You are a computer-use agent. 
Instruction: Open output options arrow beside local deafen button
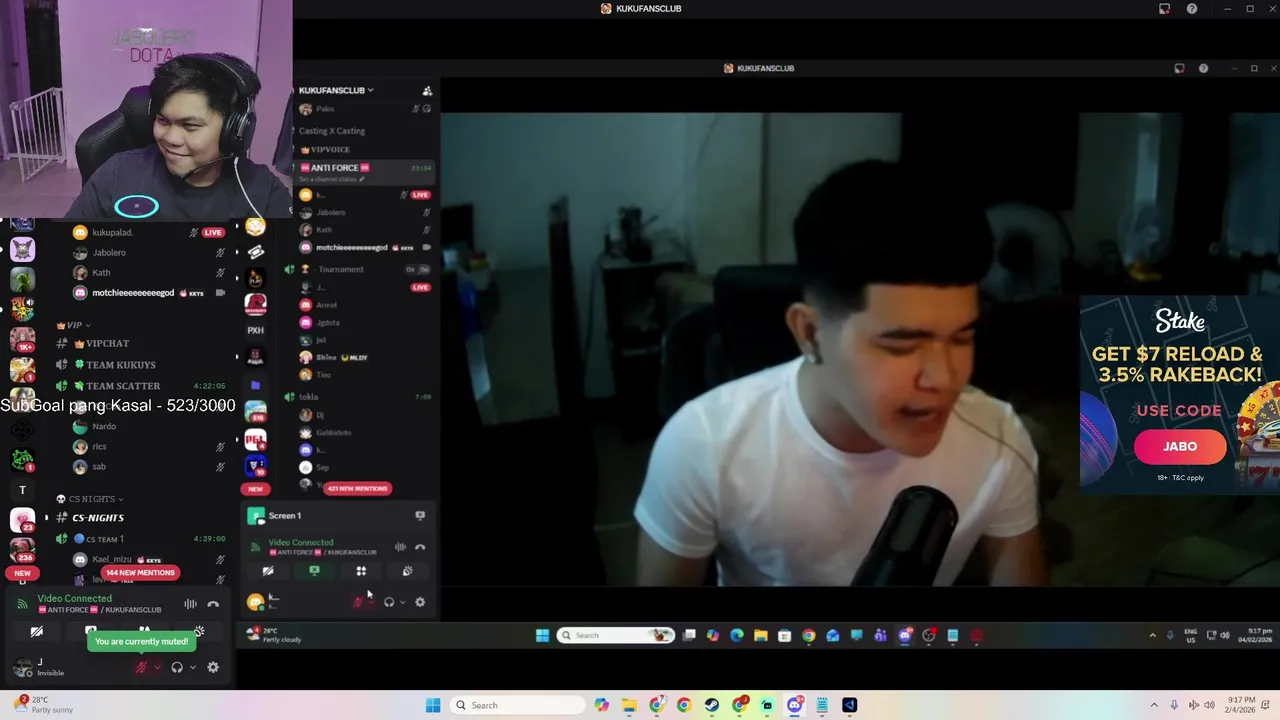[x=192, y=667]
